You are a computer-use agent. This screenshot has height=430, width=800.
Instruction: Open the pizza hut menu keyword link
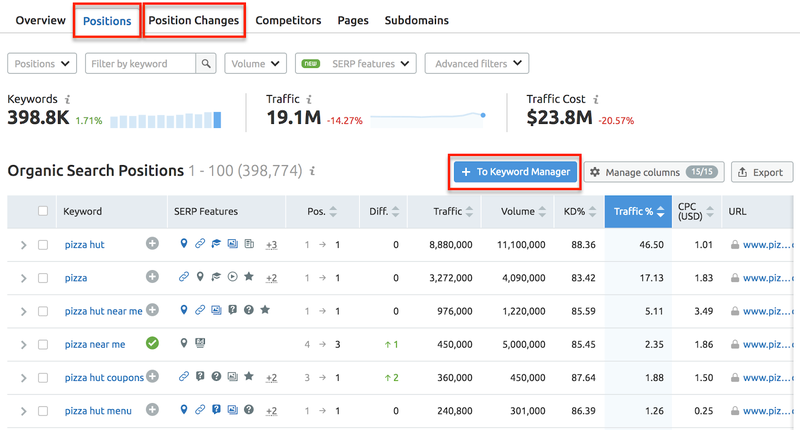(x=98, y=411)
